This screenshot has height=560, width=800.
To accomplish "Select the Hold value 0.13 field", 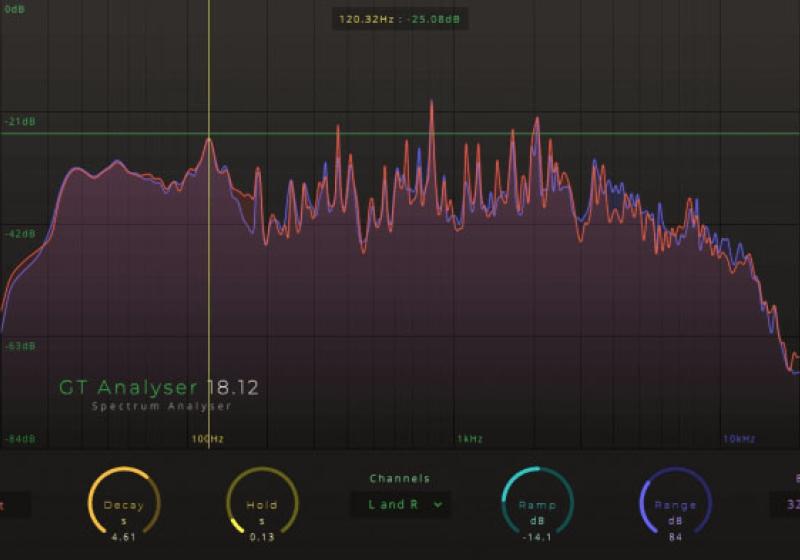I will coord(262,537).
